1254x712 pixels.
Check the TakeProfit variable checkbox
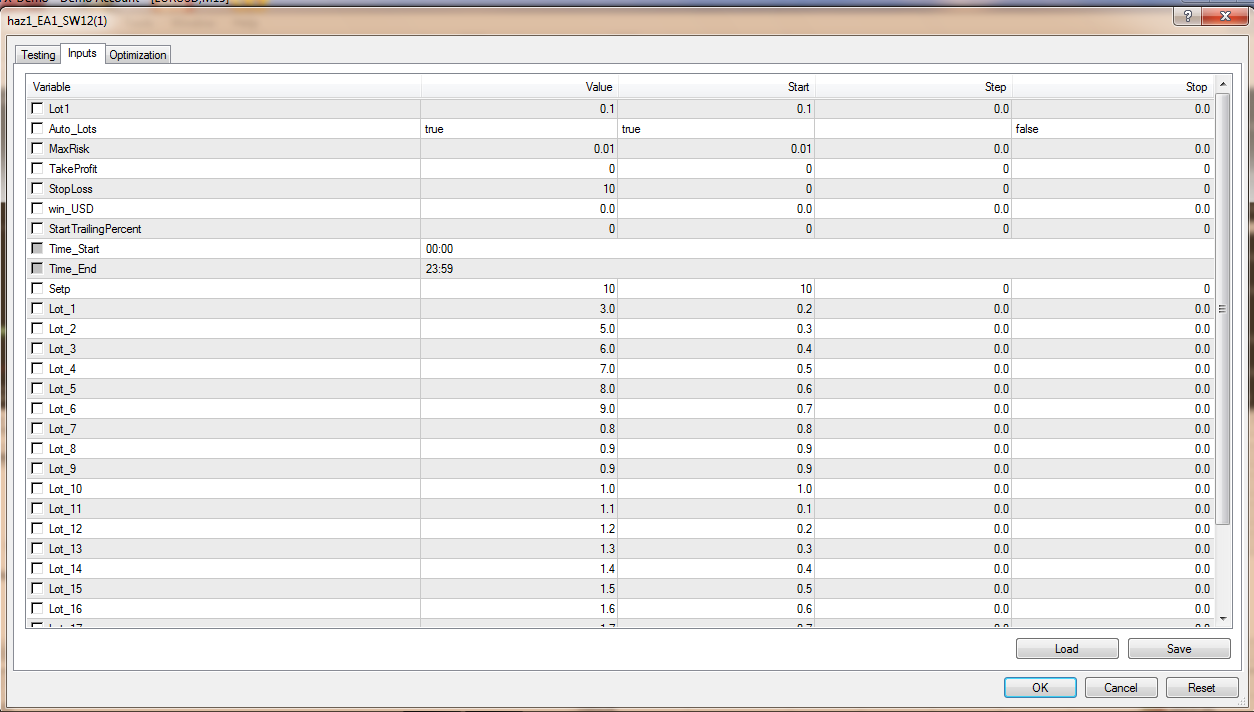[x=38, y=169]
